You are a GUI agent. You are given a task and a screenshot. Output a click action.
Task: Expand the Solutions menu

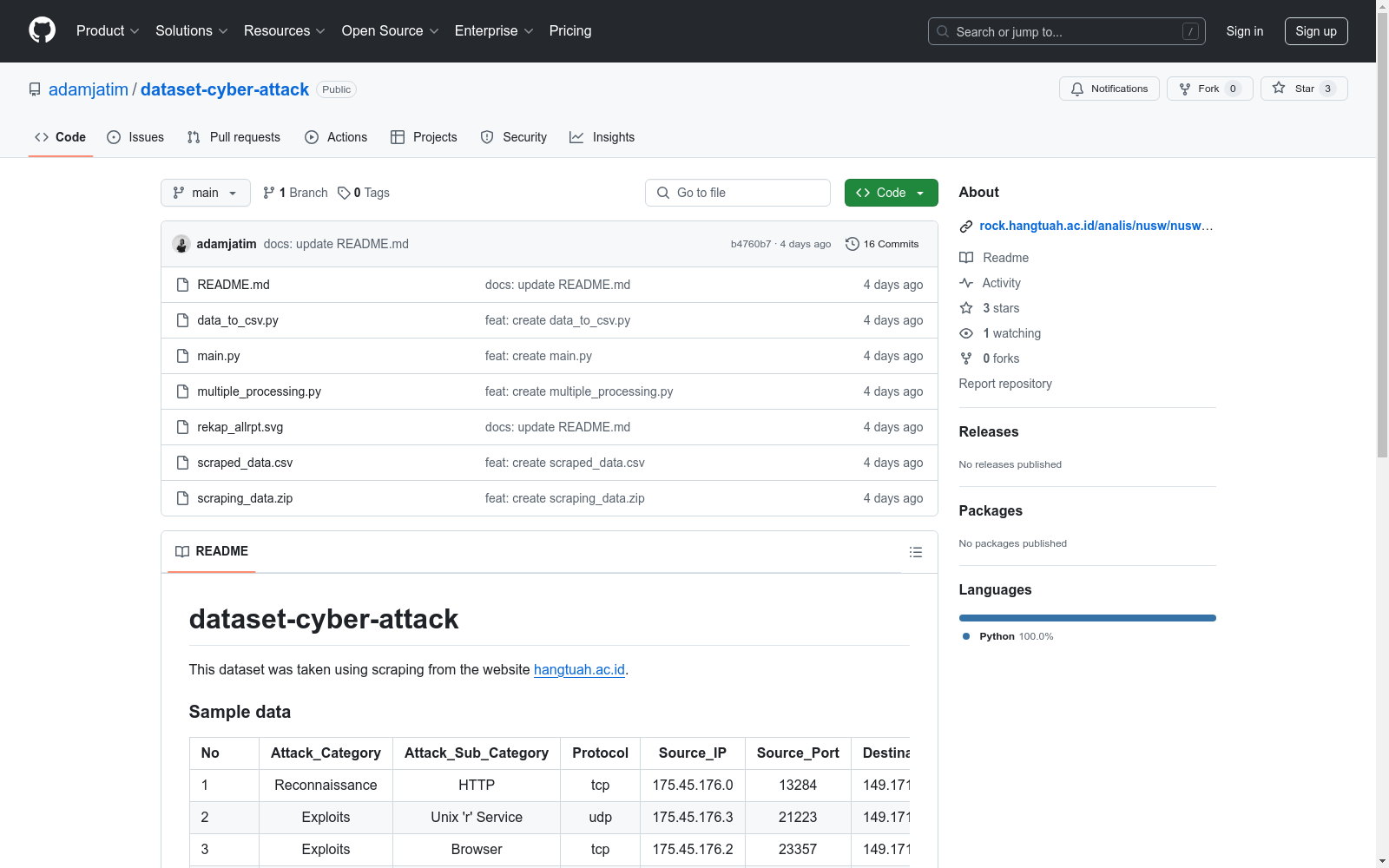(x=192, y=30)
